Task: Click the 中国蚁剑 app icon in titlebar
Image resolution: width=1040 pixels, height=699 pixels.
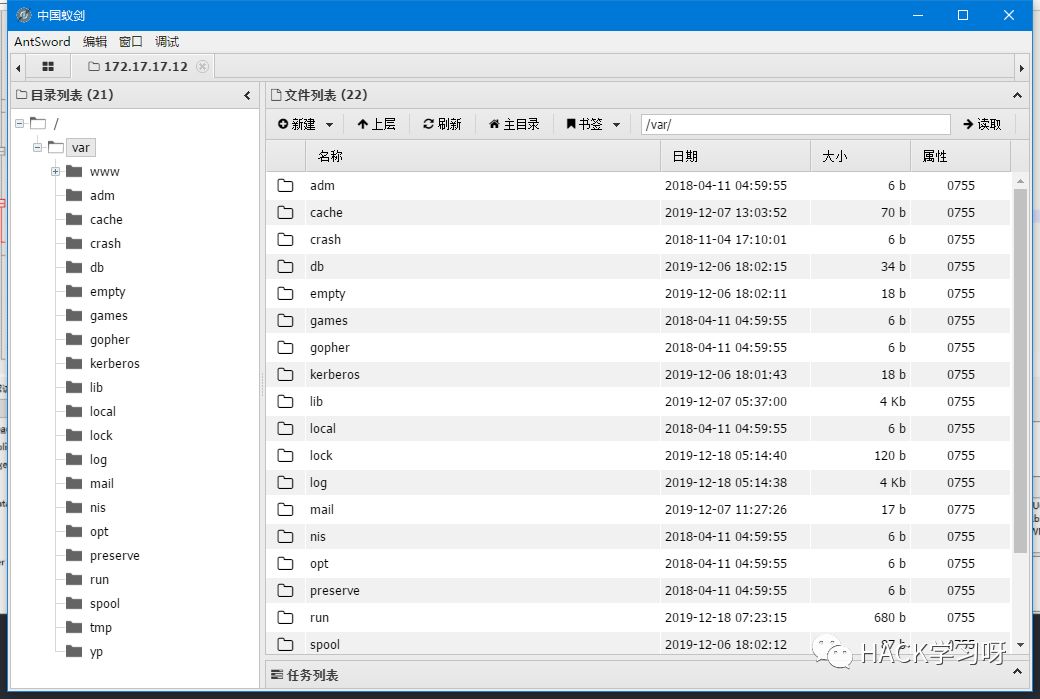Action: click(24, 15)
